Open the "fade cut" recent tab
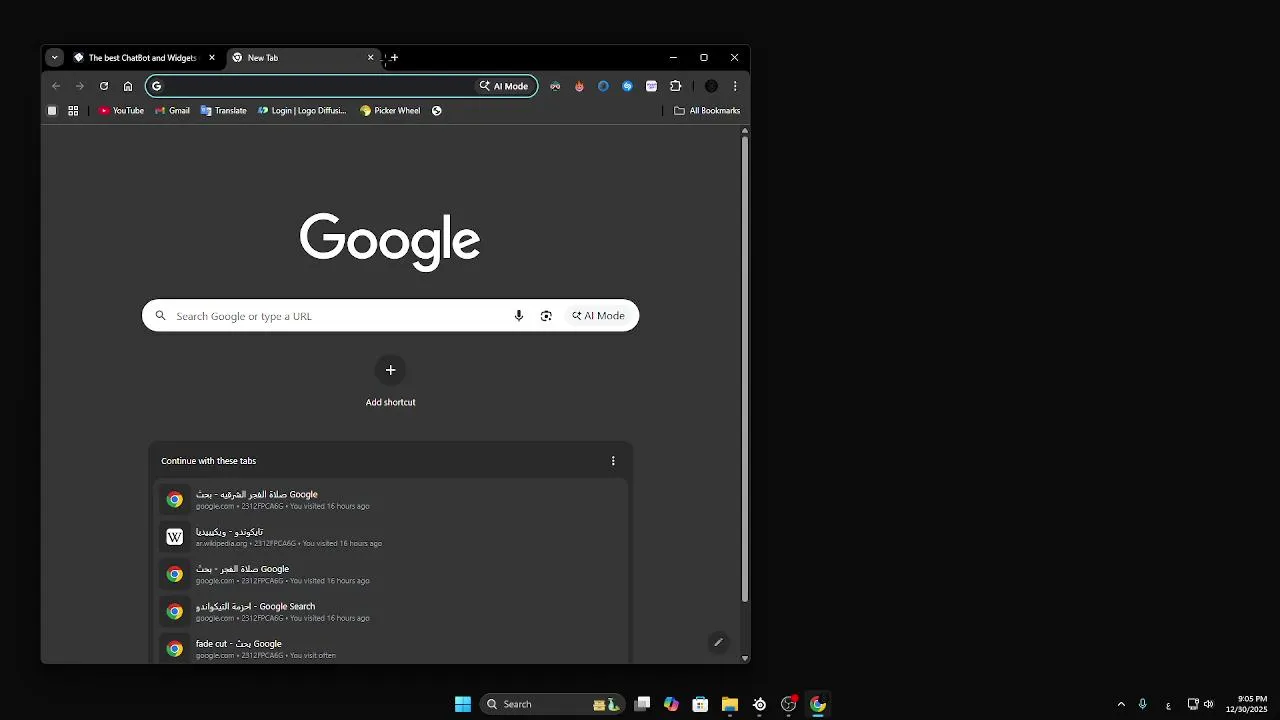Viewport: 1280px width, 720px height. [390, 649]
